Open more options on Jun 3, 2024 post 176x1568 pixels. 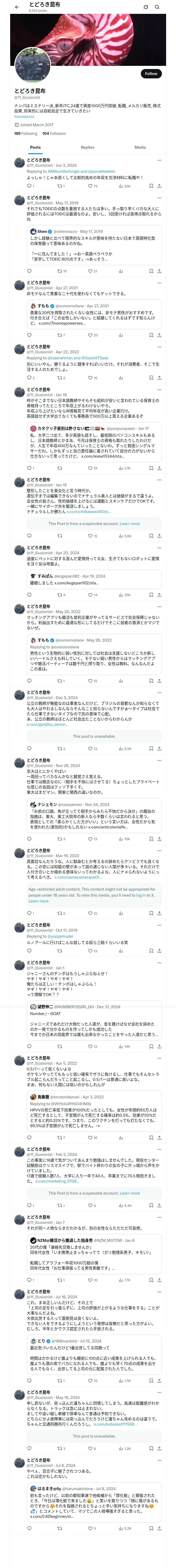click(159, 161)
